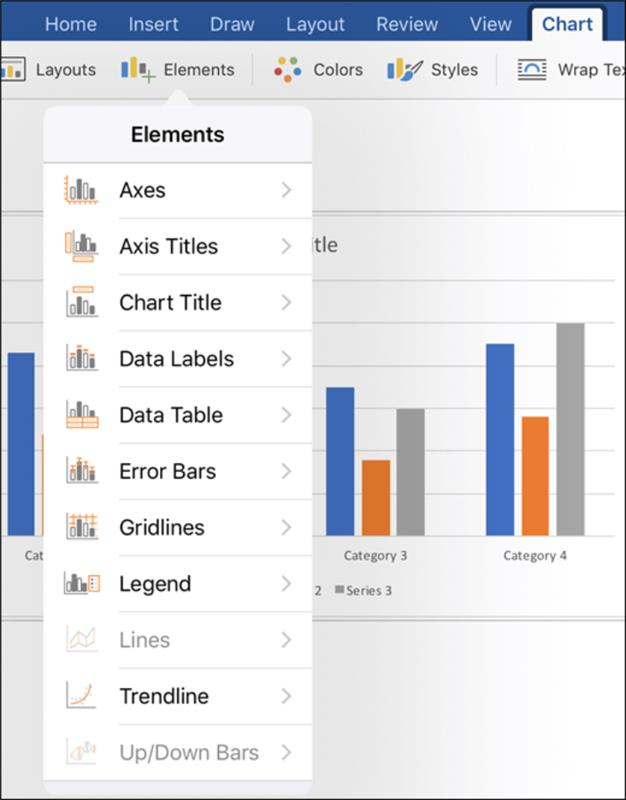Screen dimensions: 626x800
Task: Click the Gridlines icon
Action: [82, 527]
